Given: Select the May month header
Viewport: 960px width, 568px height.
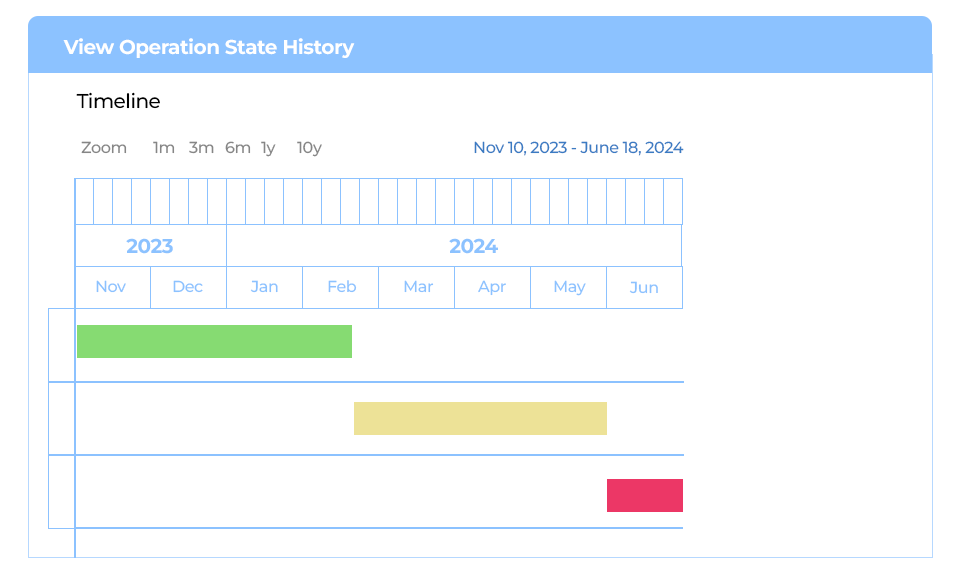Looking at the screenshot, I should [569, 287].
